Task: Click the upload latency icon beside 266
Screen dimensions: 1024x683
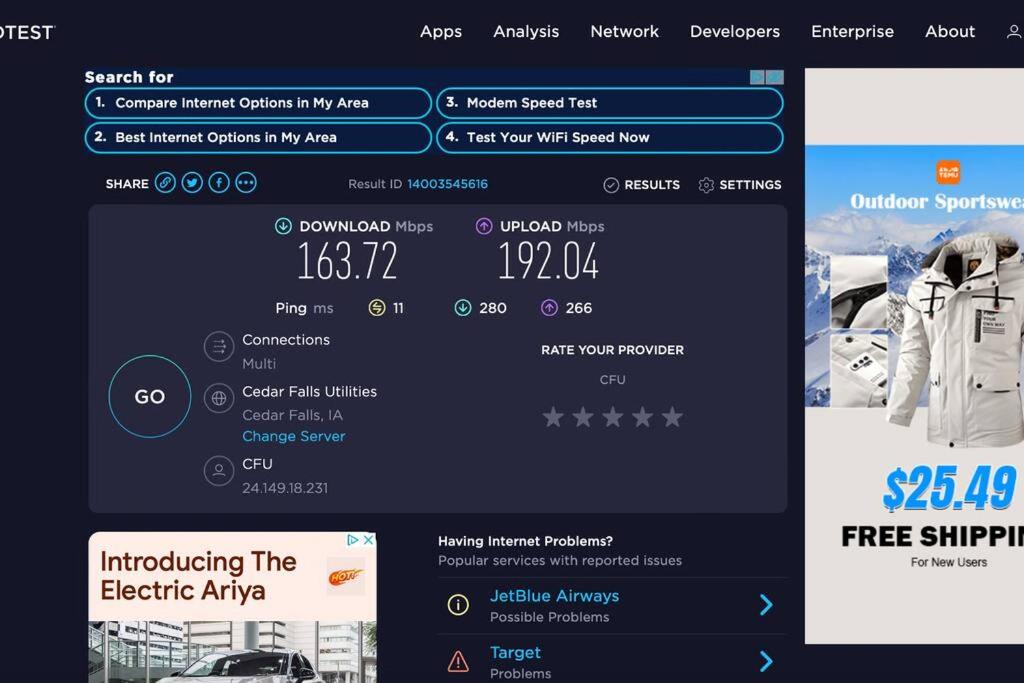Action: click(549, 308)
